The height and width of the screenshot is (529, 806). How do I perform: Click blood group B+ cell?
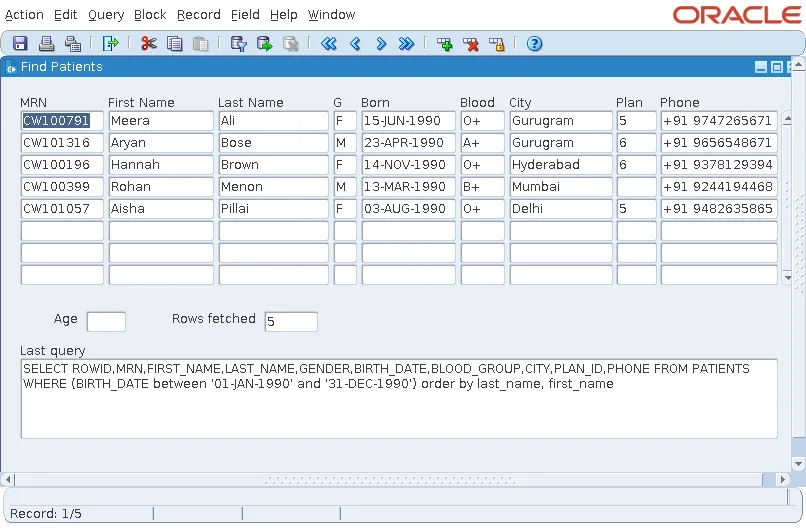click(x=483, y=187)
